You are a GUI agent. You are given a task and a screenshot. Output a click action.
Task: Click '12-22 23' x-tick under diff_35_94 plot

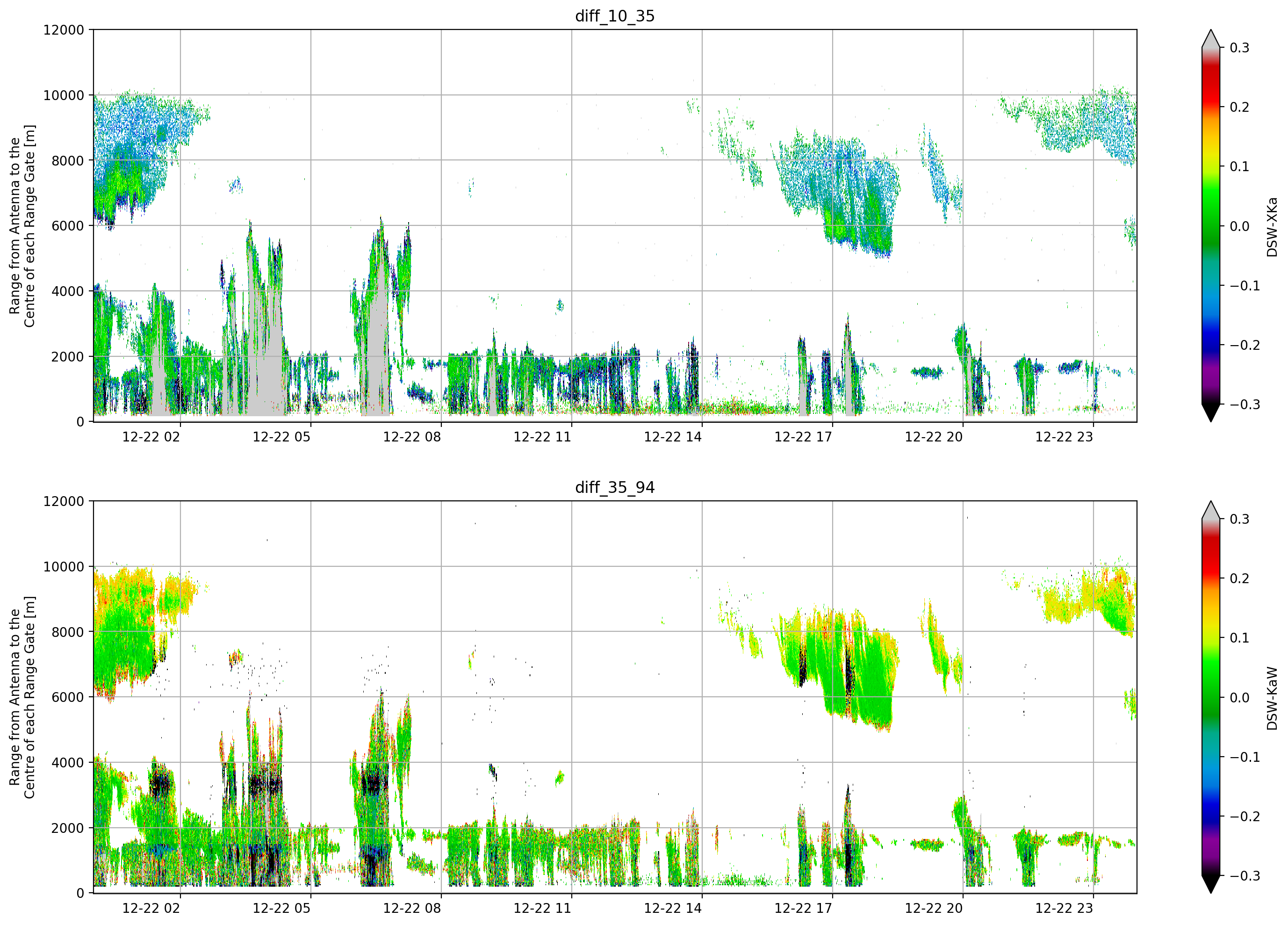[x=1064, y=909]
